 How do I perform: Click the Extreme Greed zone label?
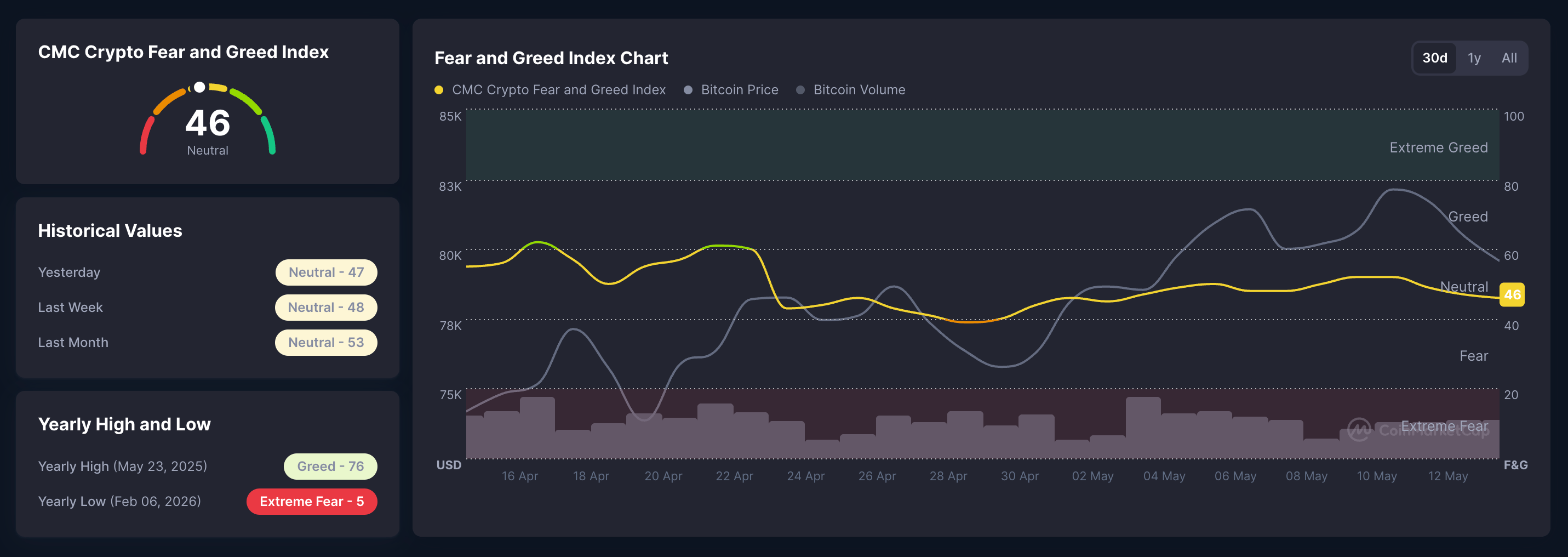coord(1438,147)
